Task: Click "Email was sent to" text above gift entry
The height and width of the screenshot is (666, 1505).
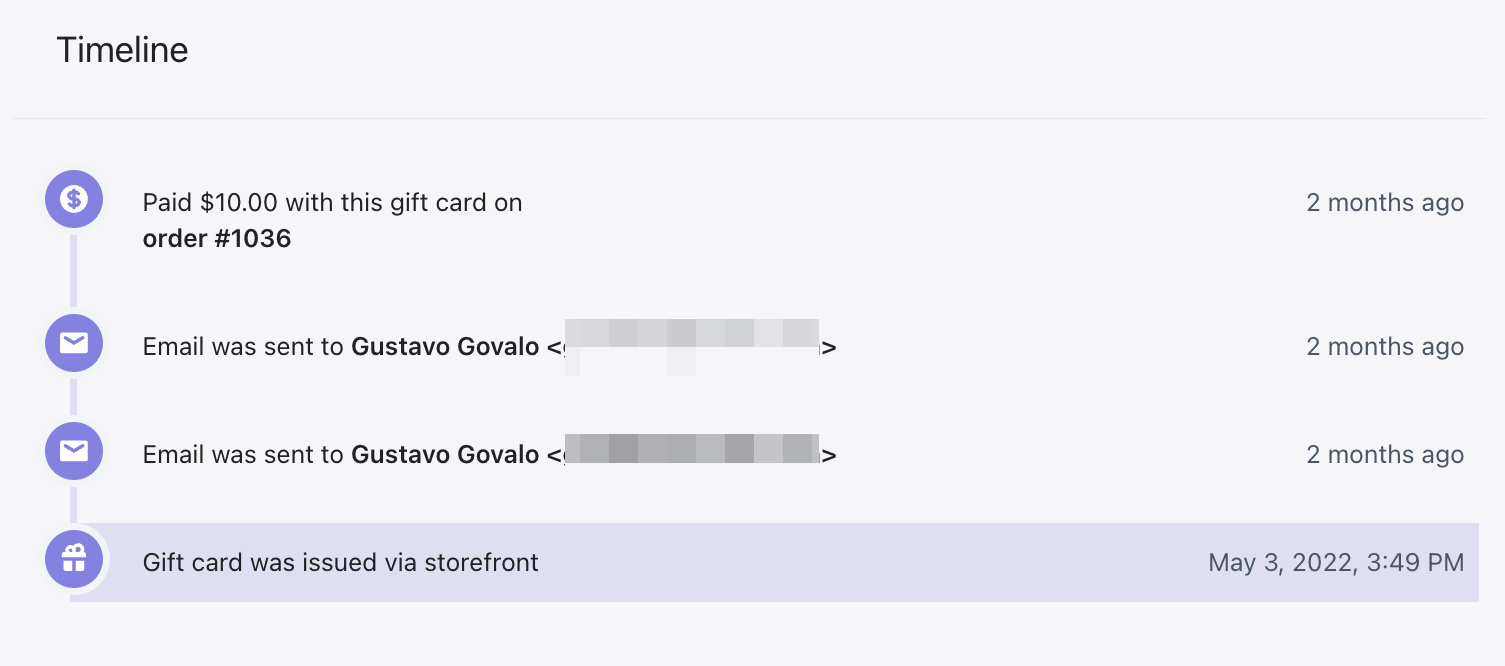Action: click(x=244, y=455)
